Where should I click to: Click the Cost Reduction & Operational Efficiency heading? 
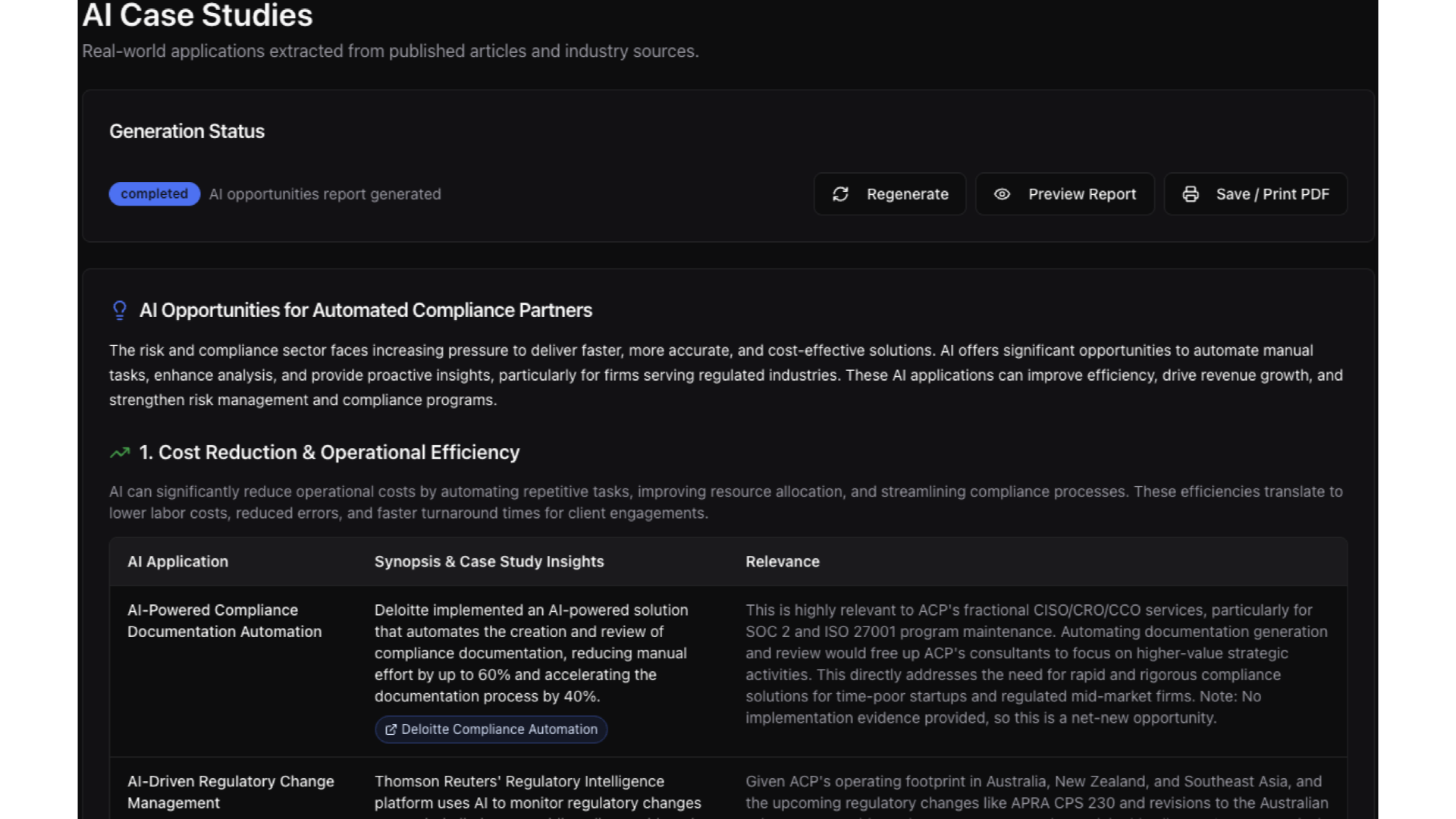tap(329, 452)
